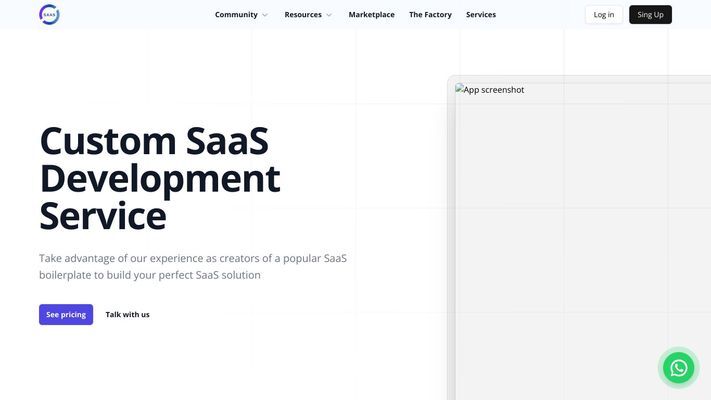Expand the Resources chevron arrow
Viewport: 711px width, 400px height.
[x=329, y=15]
